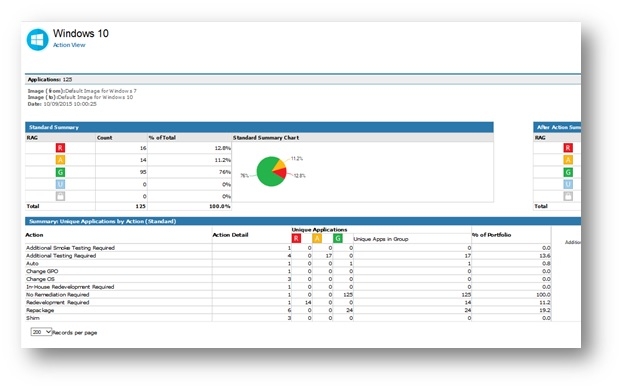Click the Windows 10 logo icon
623x390 pixels.
(37, 39)
